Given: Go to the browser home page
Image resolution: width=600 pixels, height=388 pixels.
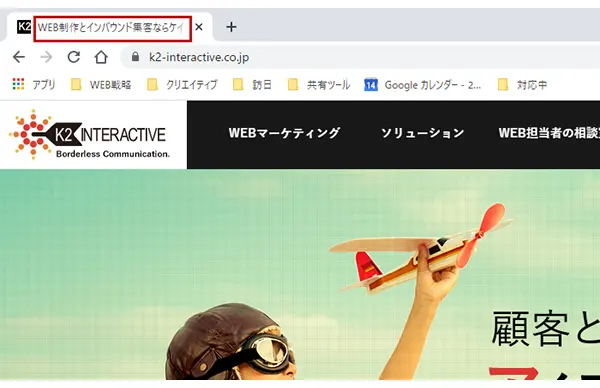Looking at the screenshot, I should coord(101,57).
